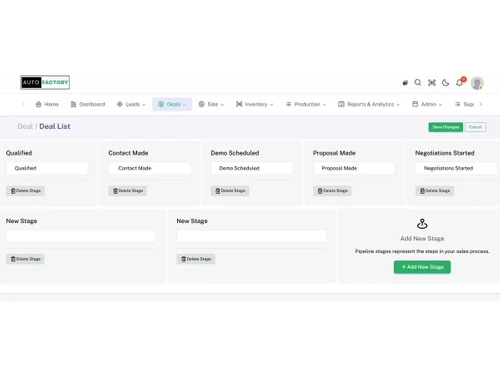Toggle fullscreen mode icon in header
The image size is (500, 375).
[x=432, y=82]
